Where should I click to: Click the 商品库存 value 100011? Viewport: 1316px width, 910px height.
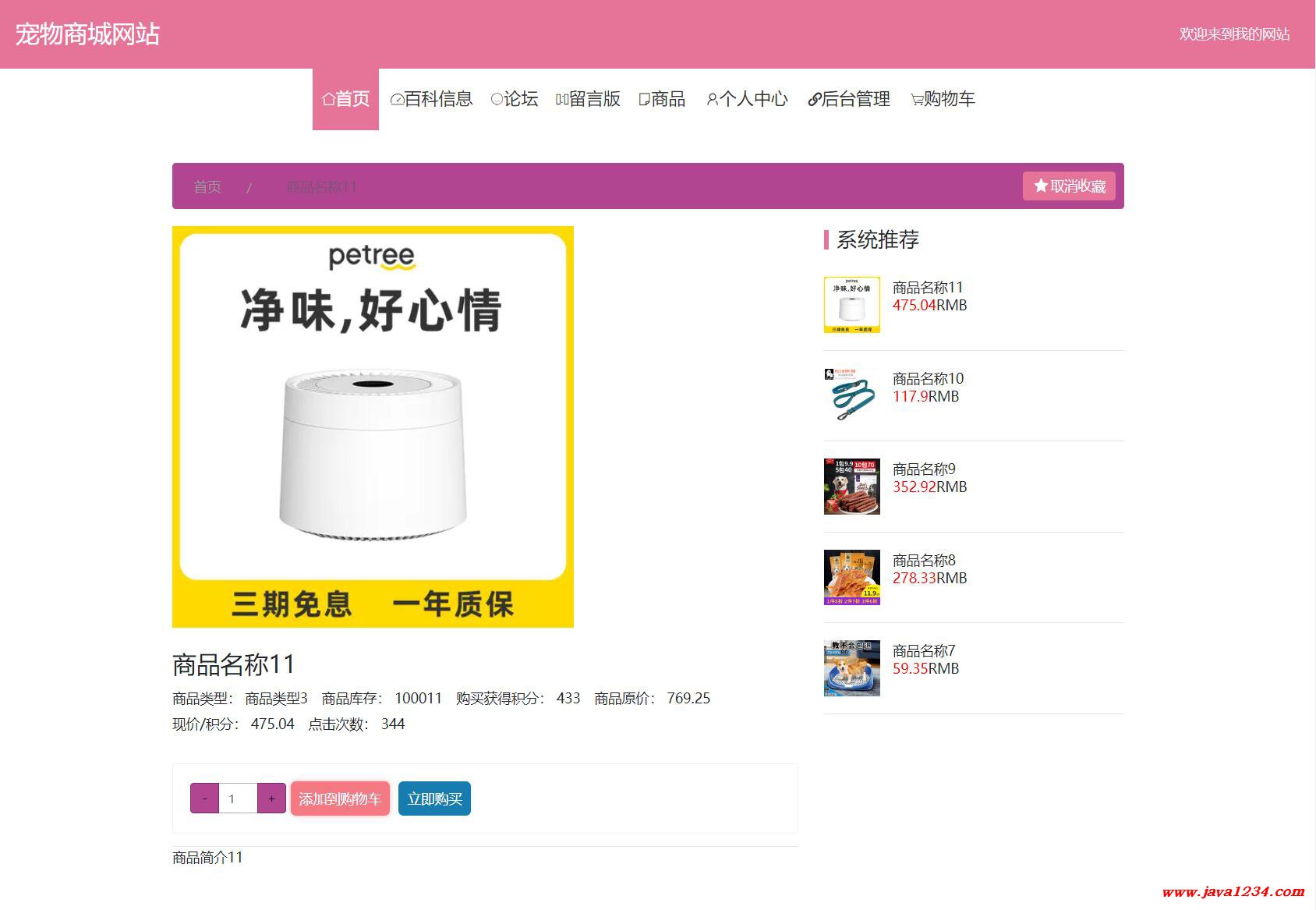(419, 698)
